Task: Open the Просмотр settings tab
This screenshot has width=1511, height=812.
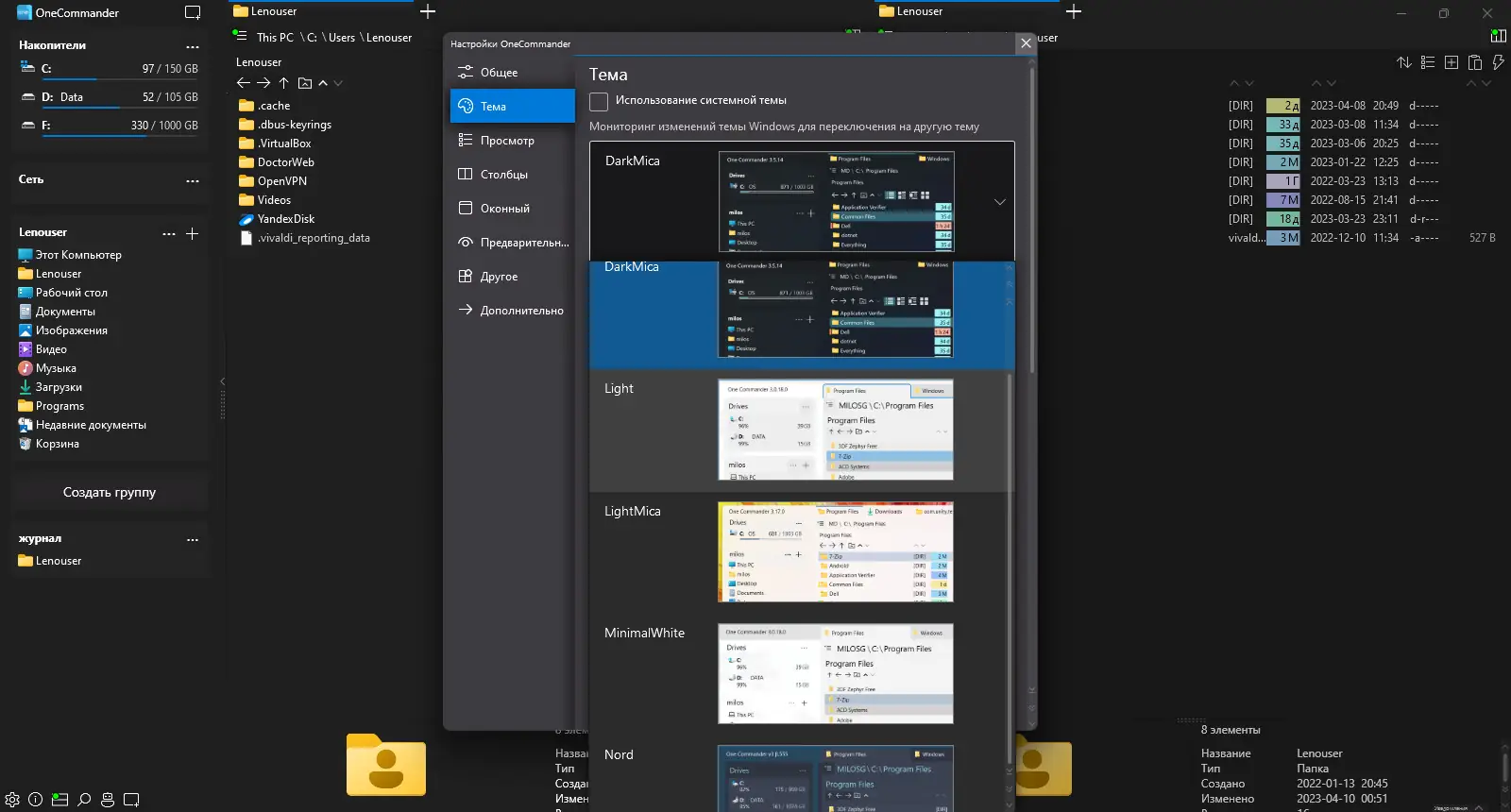Action: pos(513,141)
